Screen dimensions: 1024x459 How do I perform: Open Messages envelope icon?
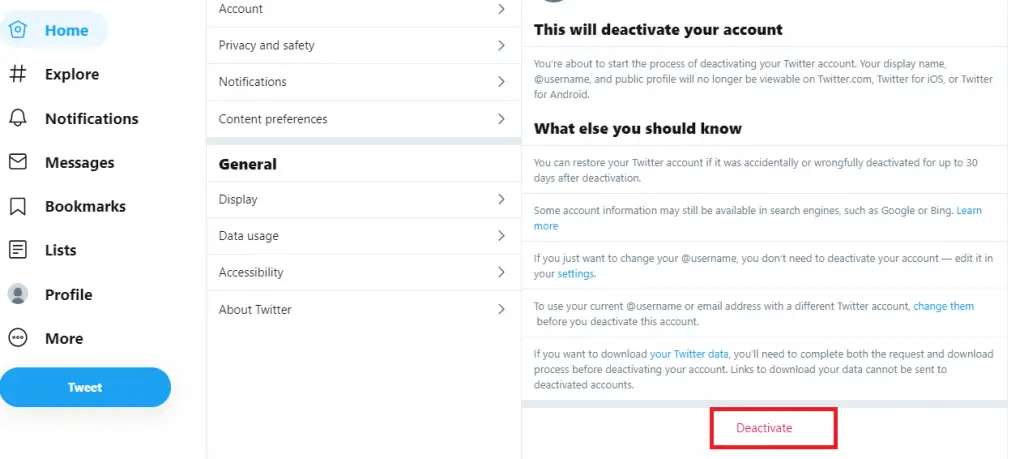[x=18, y=162]
